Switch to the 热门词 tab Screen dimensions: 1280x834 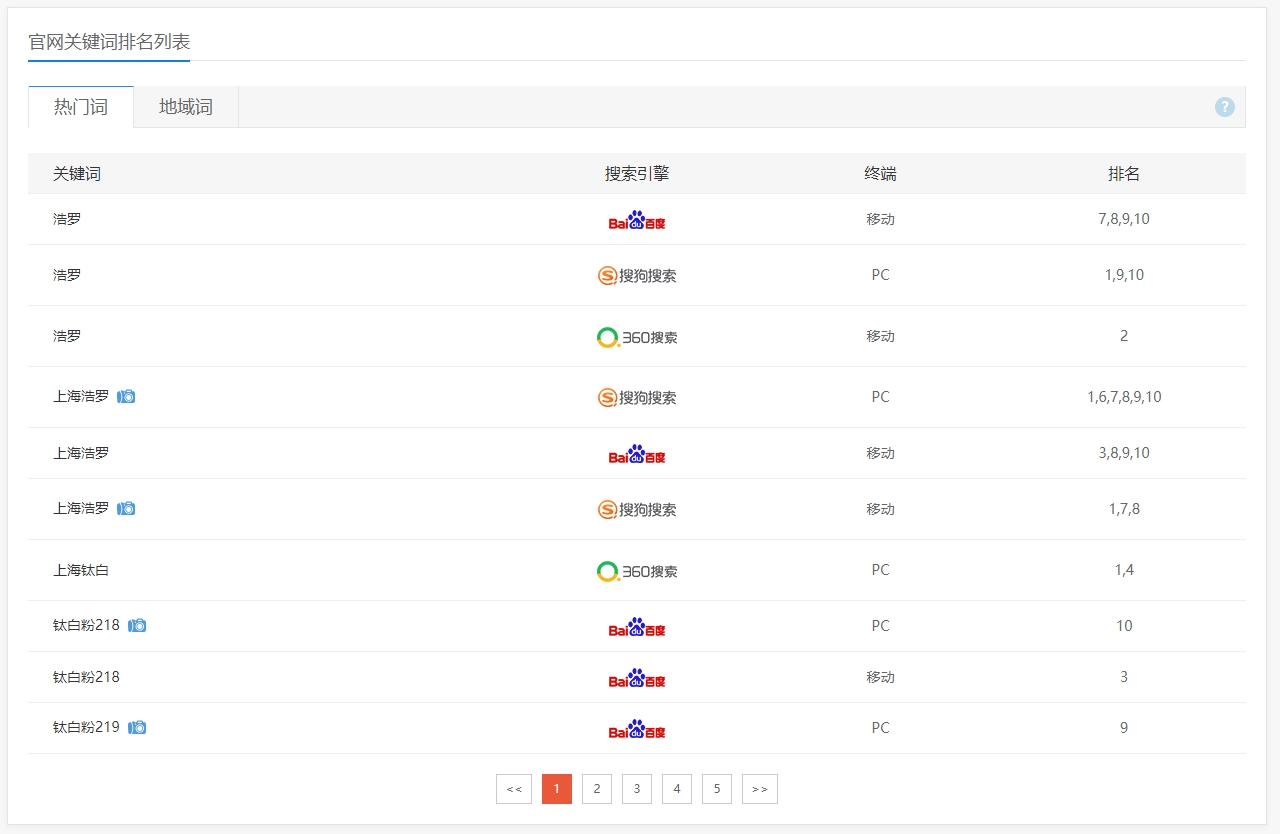(x=81, y=107)
